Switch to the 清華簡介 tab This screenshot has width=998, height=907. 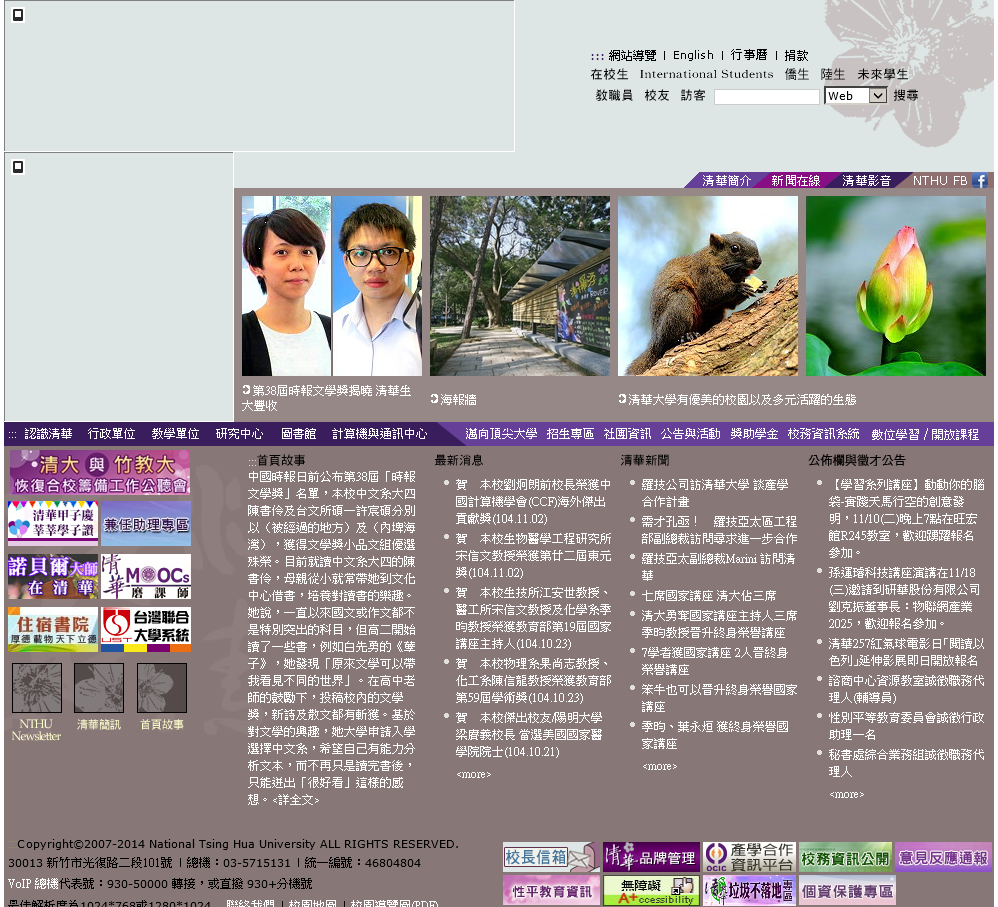click(726, 181)
